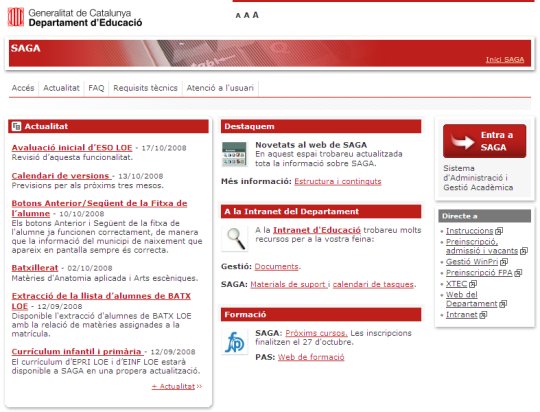Select the smallest font size A
Viewport: 540px width, 412px height.
tap(238, 16)
